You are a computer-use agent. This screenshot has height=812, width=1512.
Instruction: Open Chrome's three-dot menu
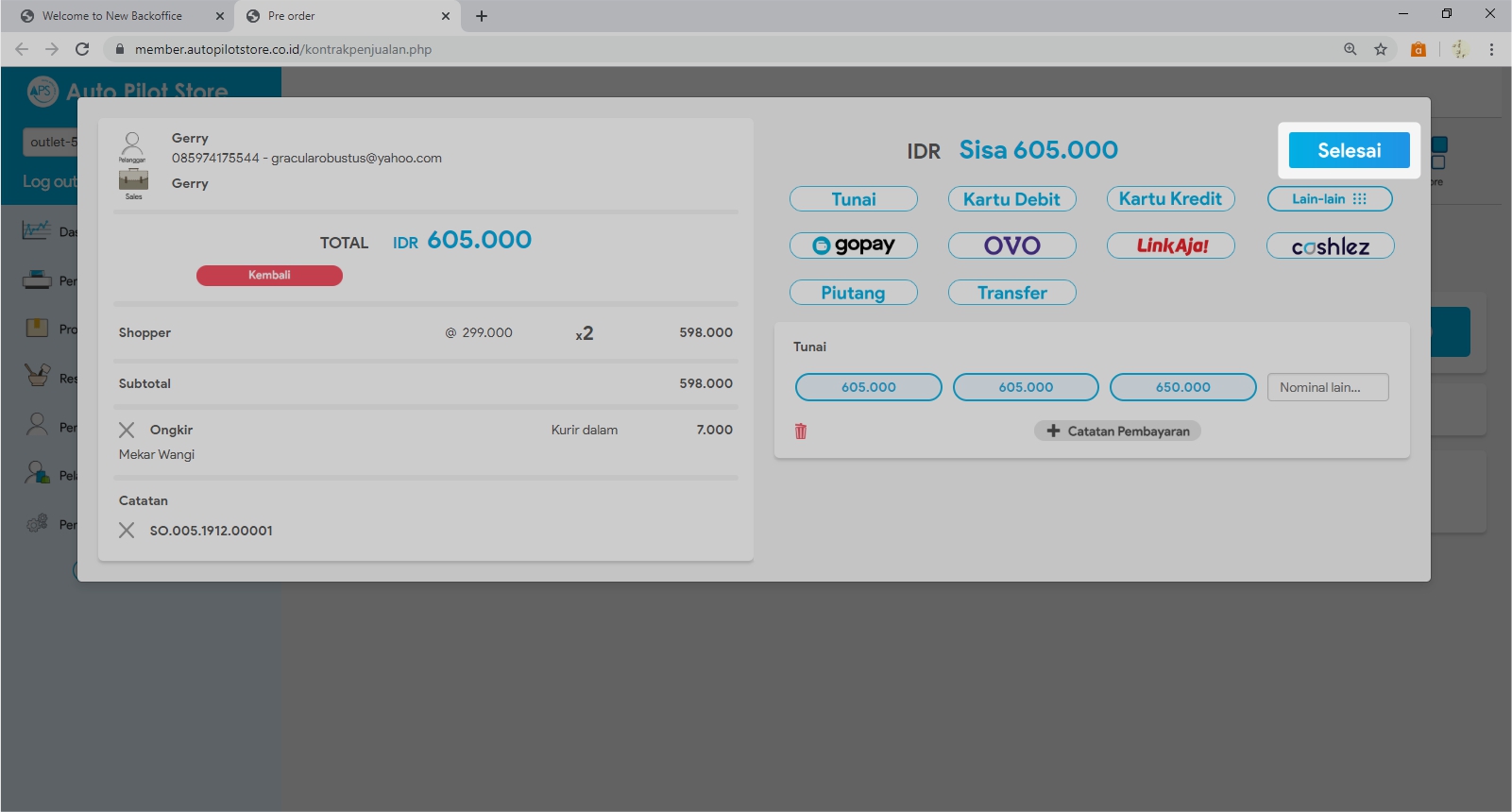pyautogui.click(x=1491, y=49)
